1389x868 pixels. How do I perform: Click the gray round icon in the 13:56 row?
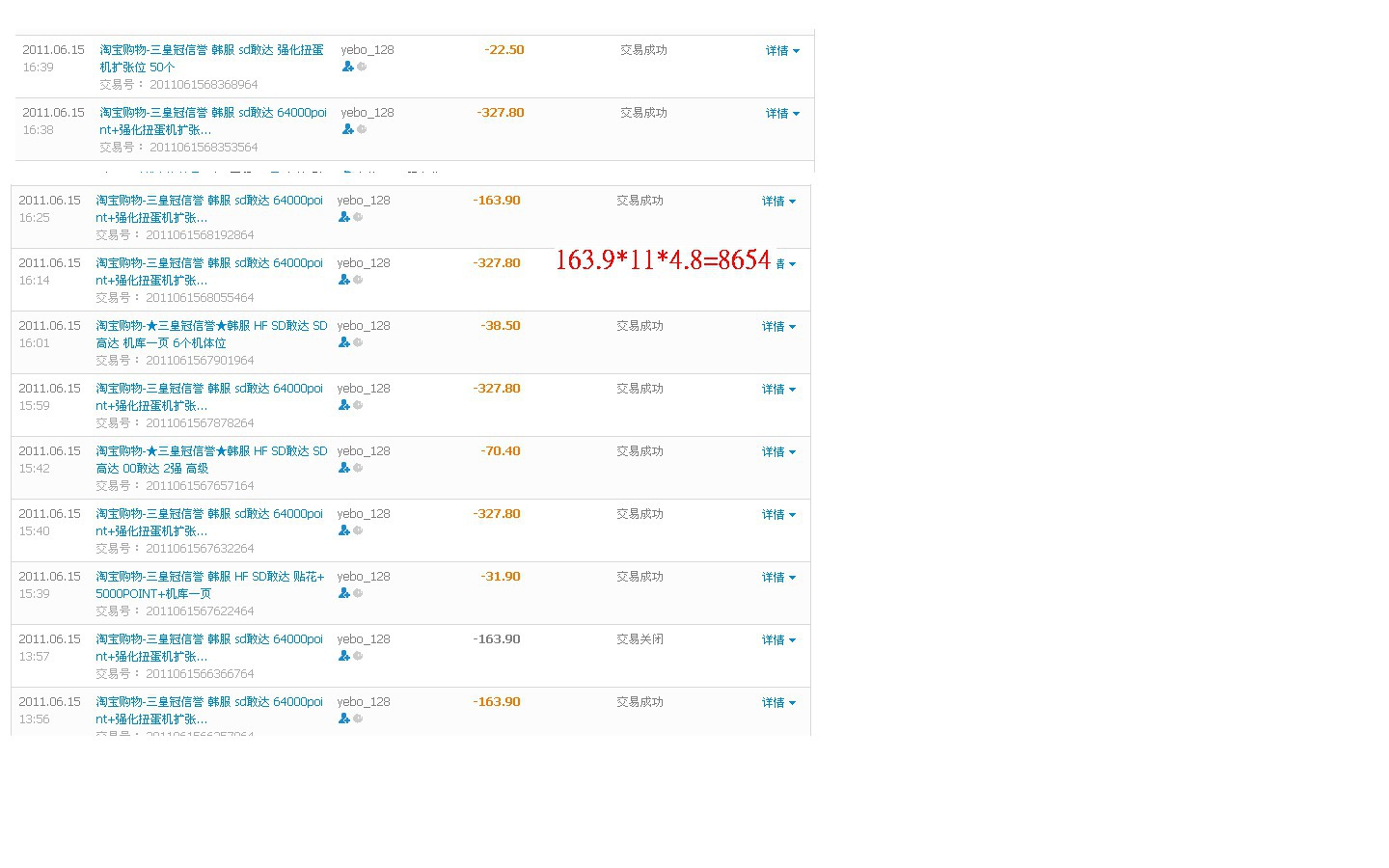(x=358, y=719)
